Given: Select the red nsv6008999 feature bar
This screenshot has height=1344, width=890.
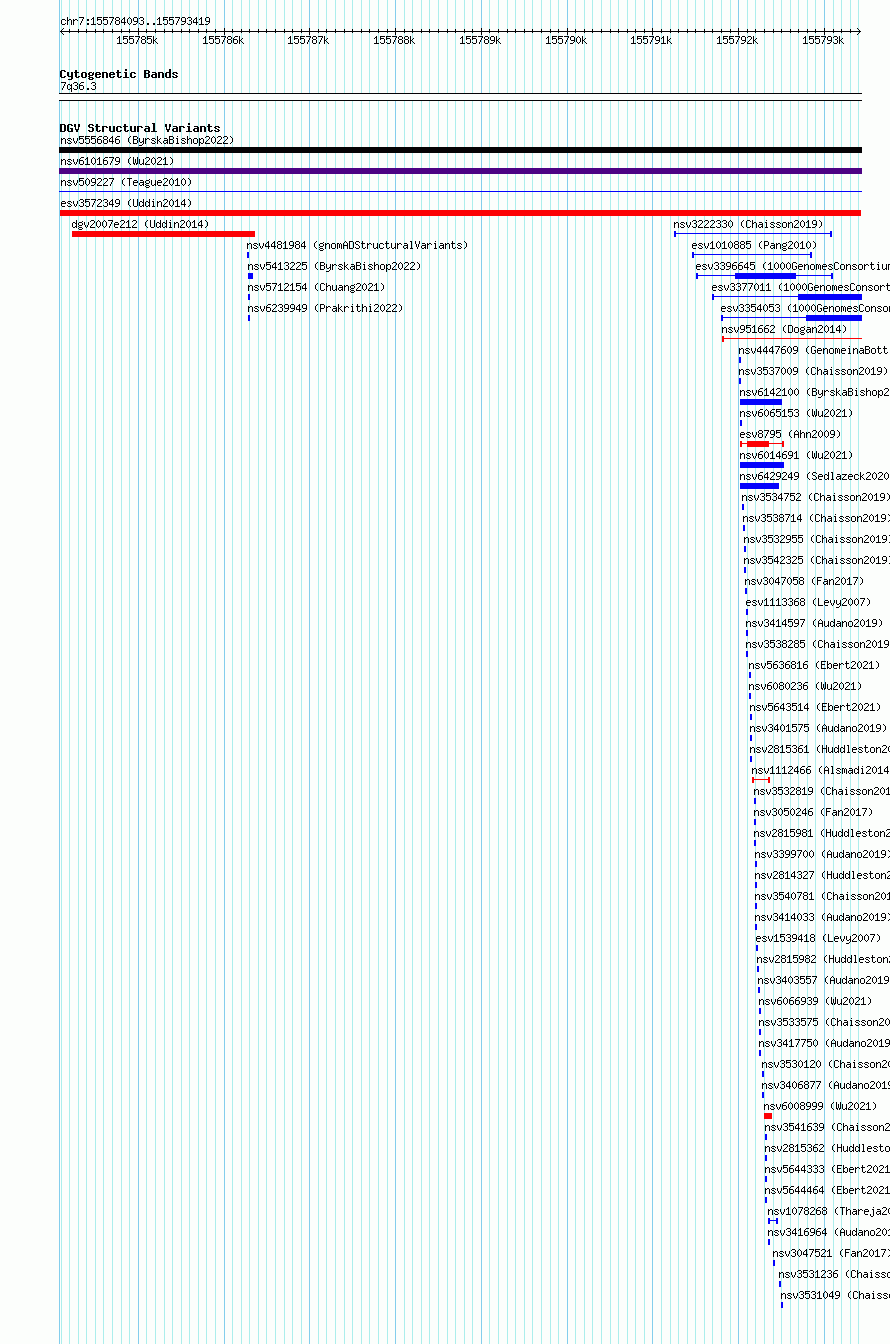Looking at the screenshot, I should tap(768, 1116).
